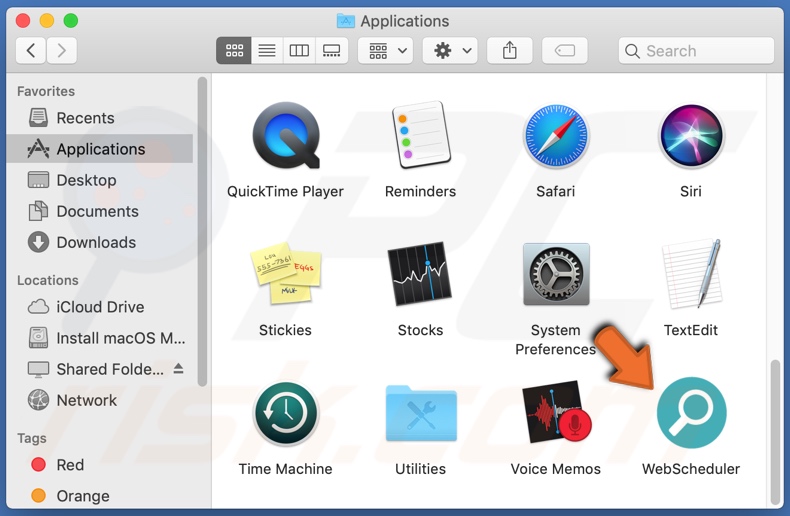The image size is (790, 516).
Task: Launch QuickTime Player app
Action: pos(285,137)
